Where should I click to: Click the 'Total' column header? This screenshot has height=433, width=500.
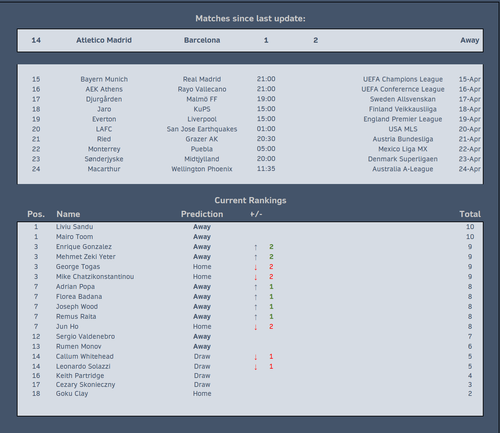(x=470, y=214)
